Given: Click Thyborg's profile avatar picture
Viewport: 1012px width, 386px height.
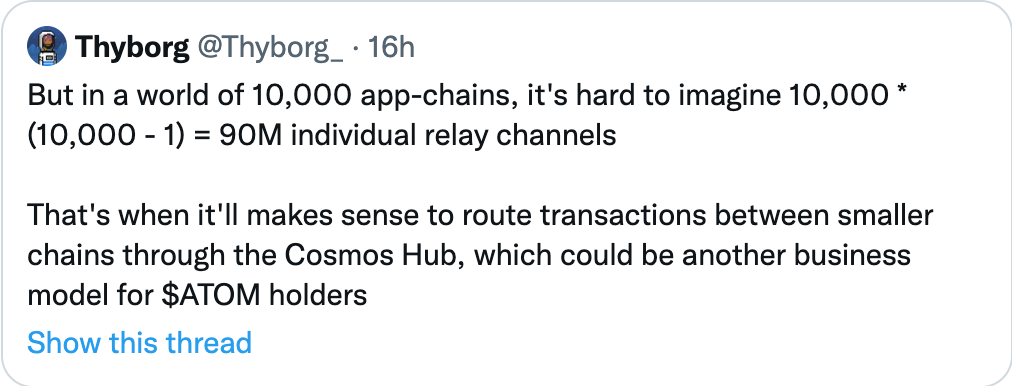Looking at the screenshot, I should [46, 46].
